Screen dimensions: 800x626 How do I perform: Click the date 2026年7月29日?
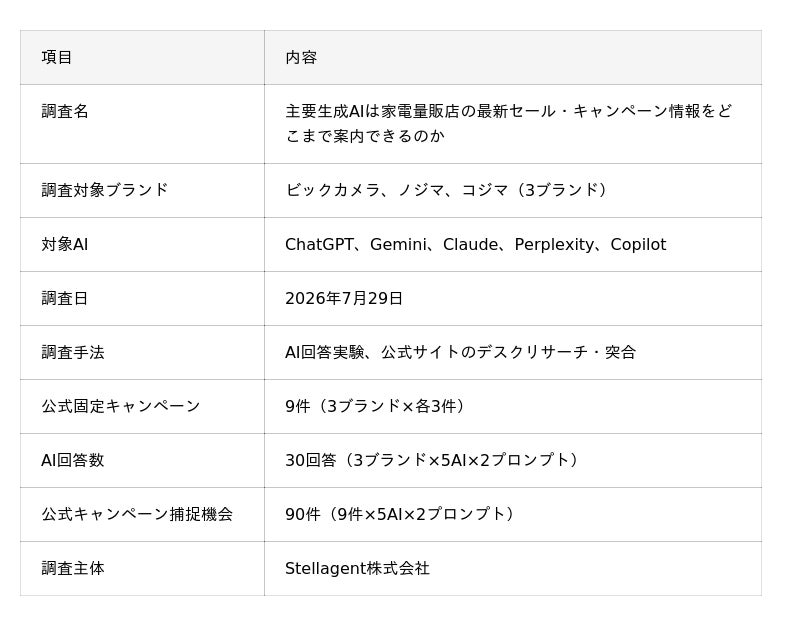(x=344, y=298)
